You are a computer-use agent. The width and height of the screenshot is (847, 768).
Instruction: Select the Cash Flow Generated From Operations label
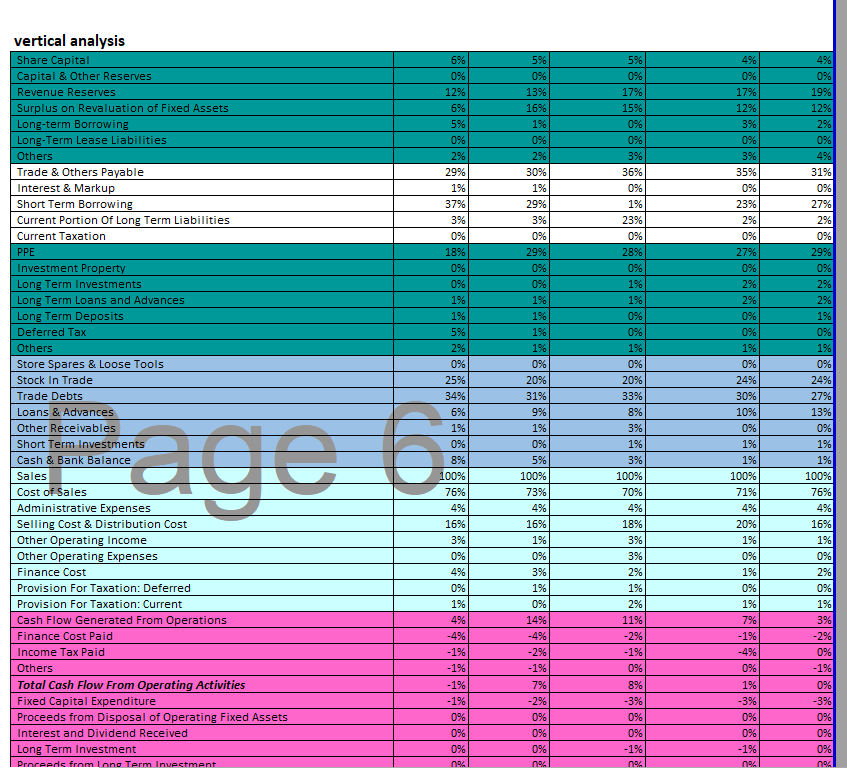point(121,620)
